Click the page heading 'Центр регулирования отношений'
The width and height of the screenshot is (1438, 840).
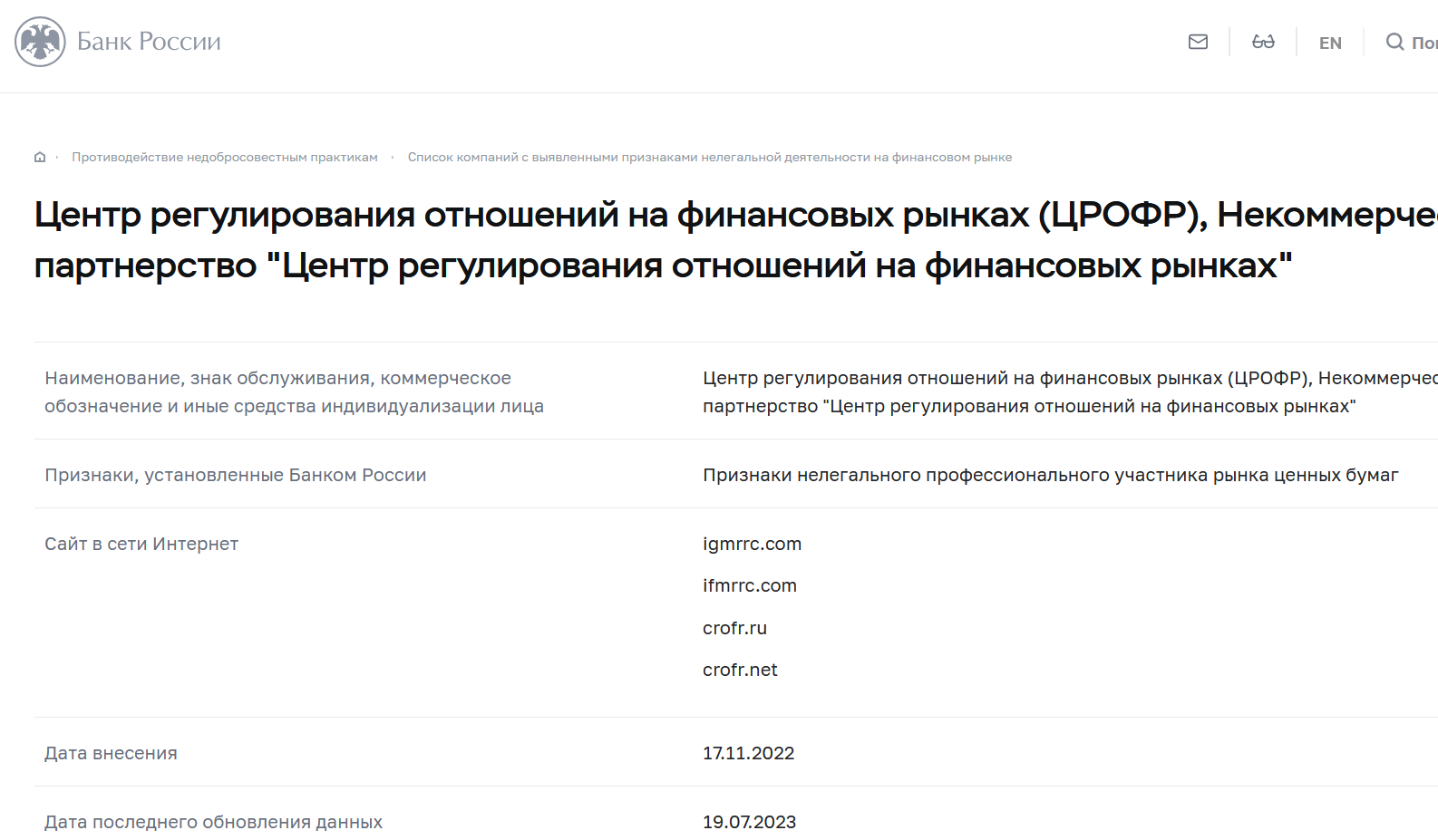(735, 240)
